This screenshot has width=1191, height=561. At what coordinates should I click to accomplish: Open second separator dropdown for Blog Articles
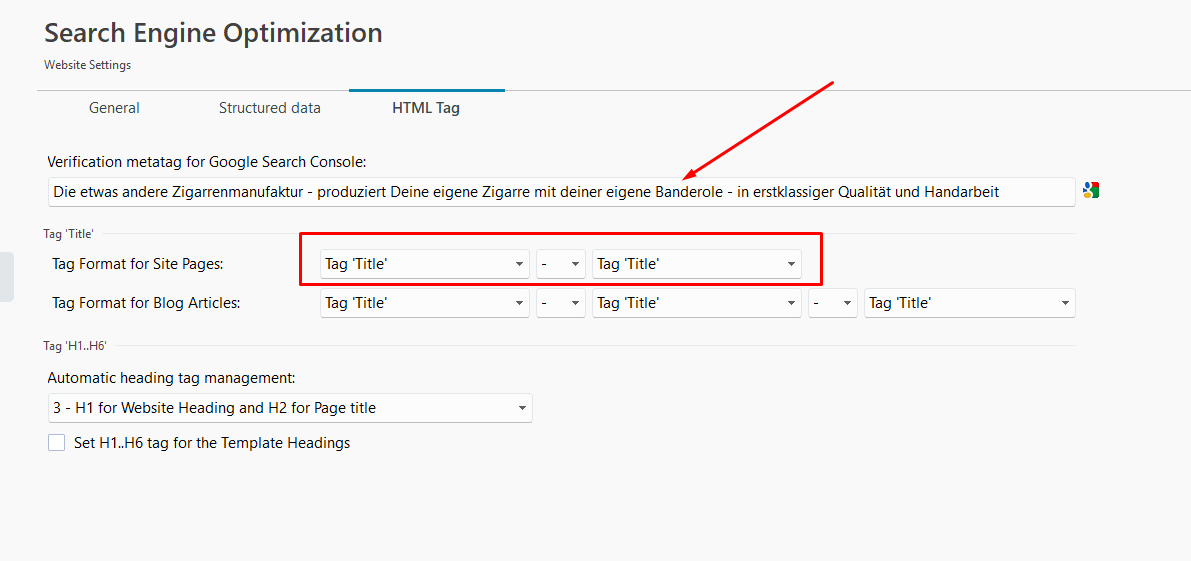point(832,303)
